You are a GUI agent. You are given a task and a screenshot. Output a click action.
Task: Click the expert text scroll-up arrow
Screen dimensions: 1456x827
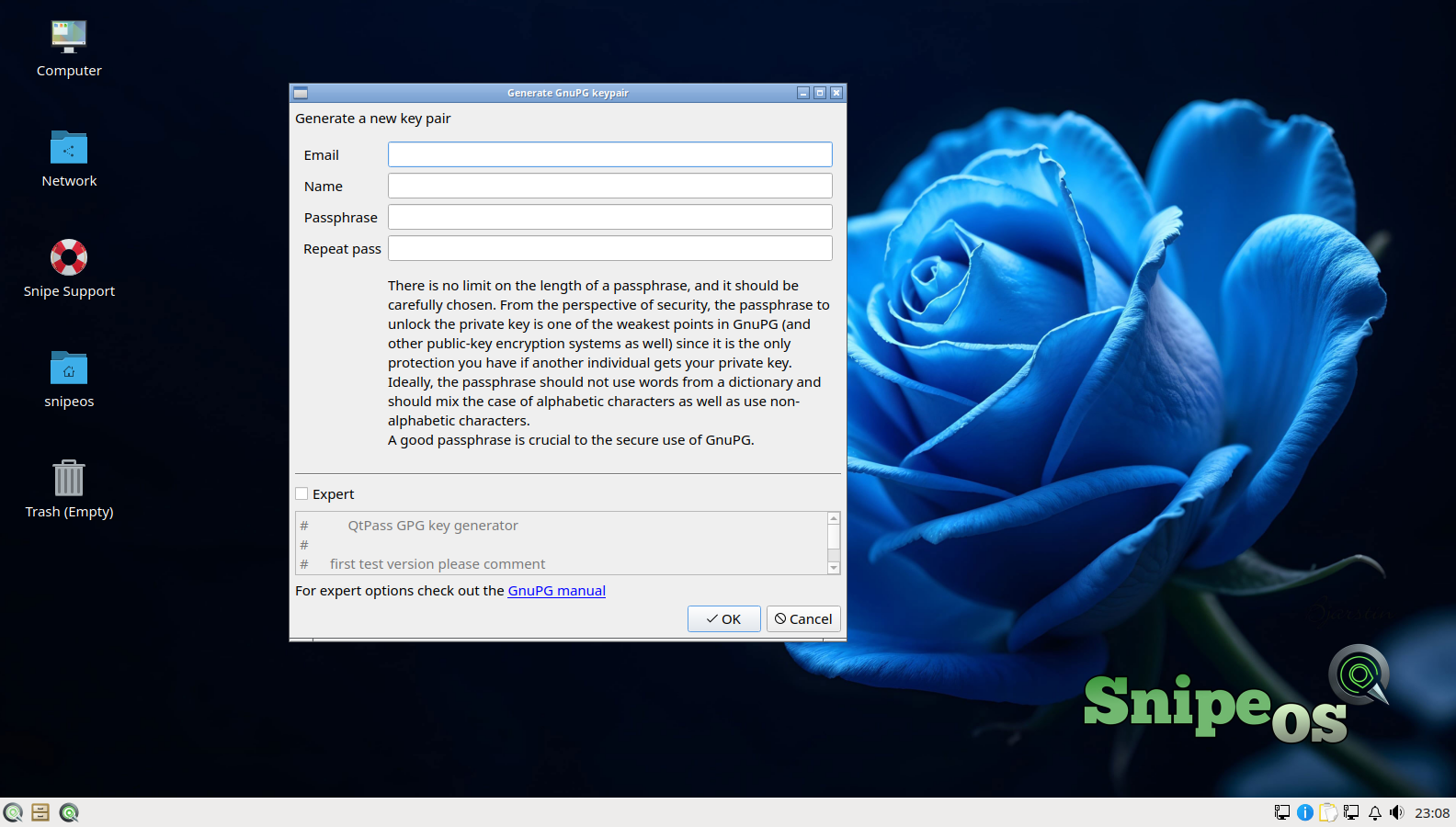tap(834, 518)
